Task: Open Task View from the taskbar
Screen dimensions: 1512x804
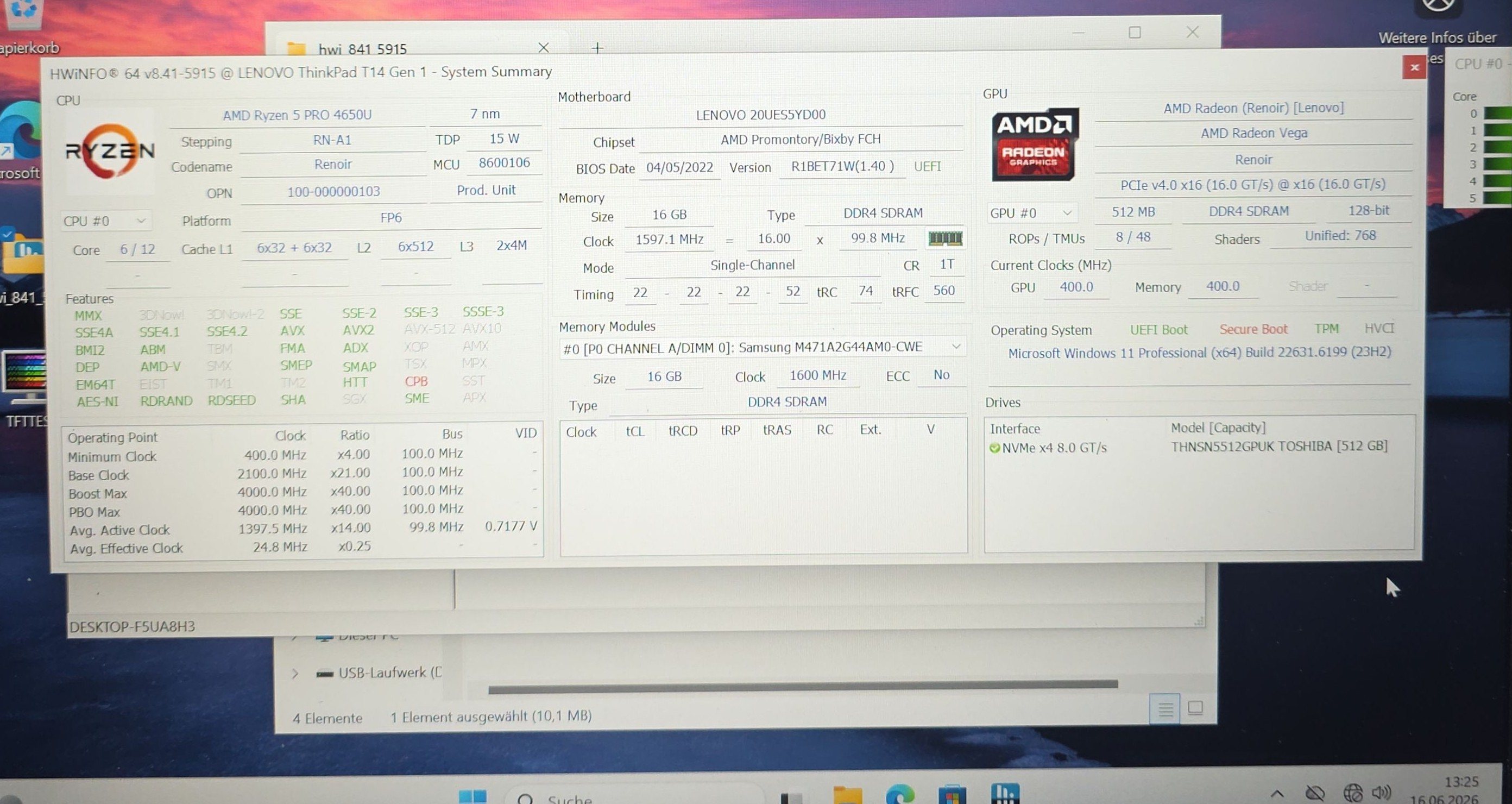Action: point(791,797)
